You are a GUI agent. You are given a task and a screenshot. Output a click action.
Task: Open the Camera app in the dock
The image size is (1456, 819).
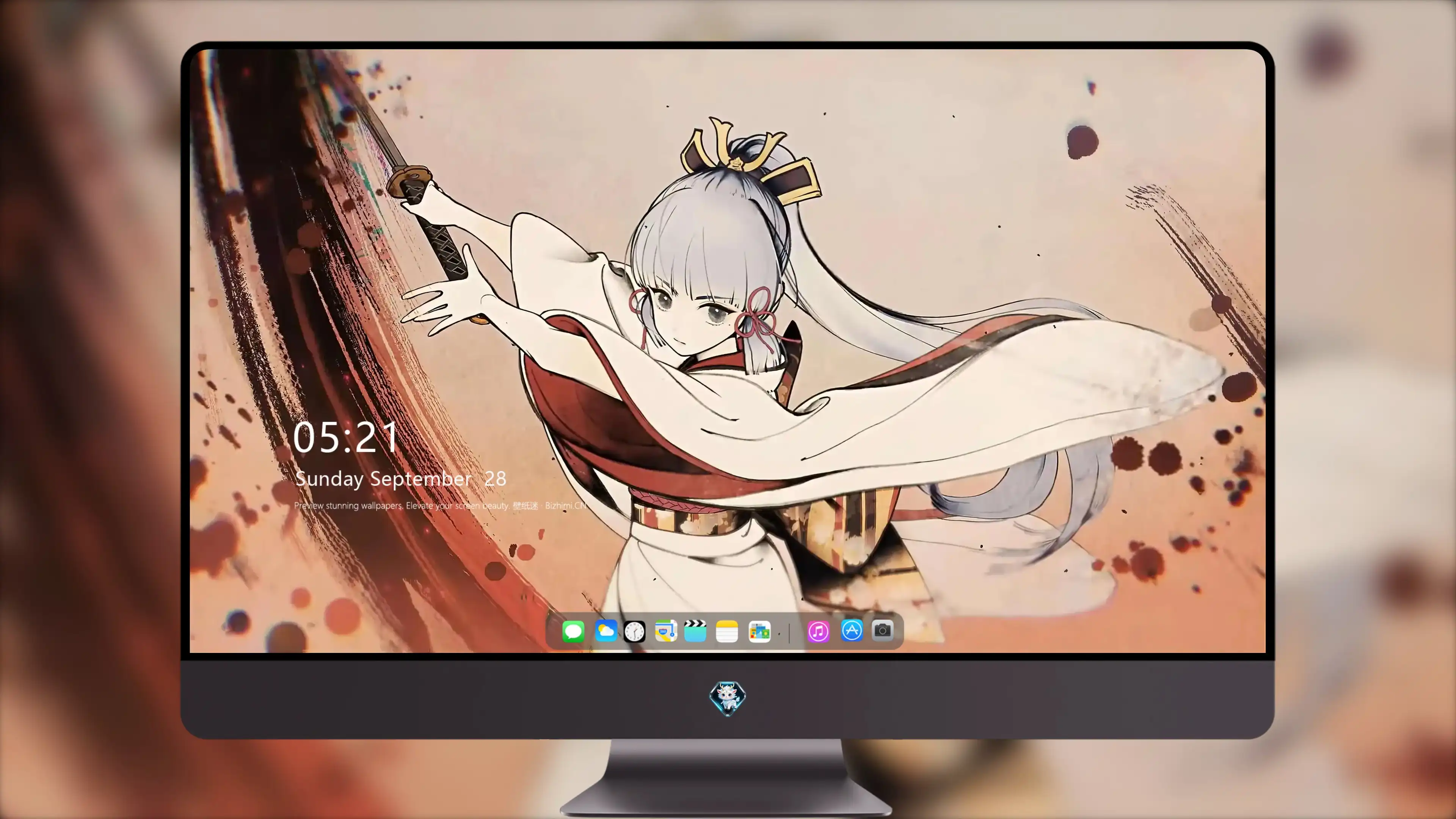[x=882, y=630]
